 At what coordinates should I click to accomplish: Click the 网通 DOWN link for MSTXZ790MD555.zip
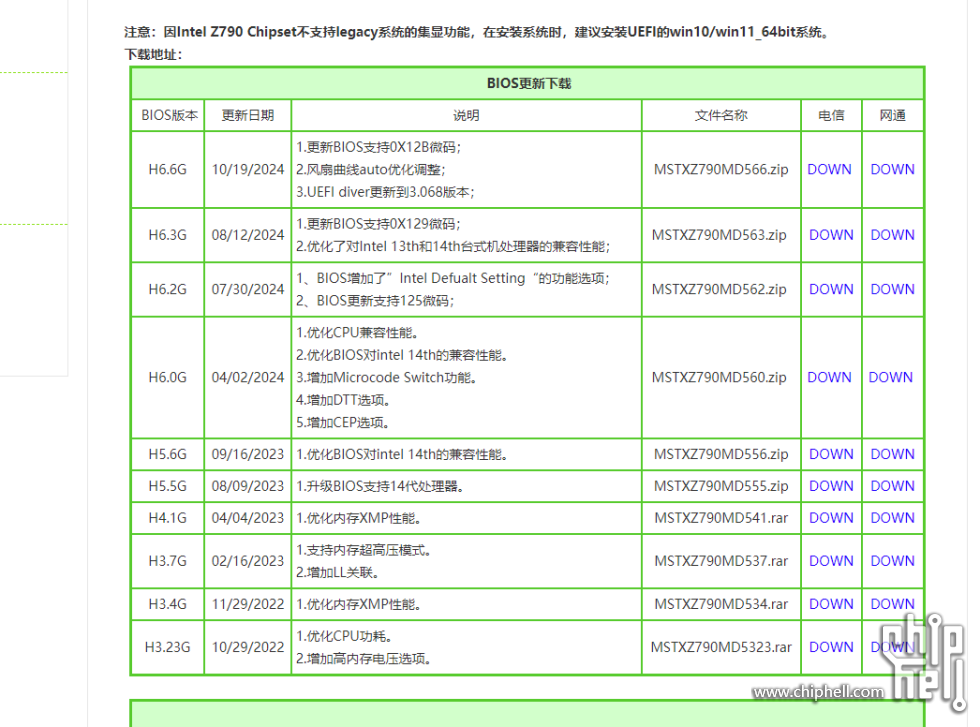892,486
